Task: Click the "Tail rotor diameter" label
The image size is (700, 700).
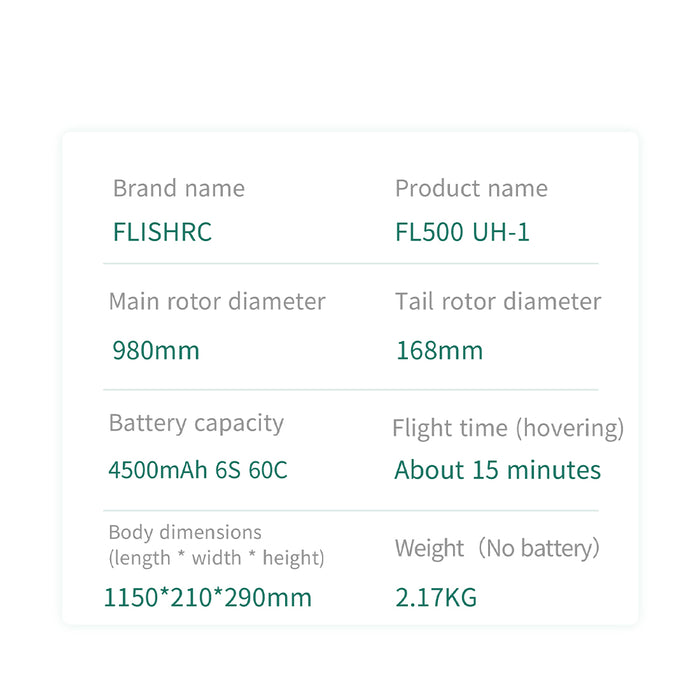Action: (498, 301)
